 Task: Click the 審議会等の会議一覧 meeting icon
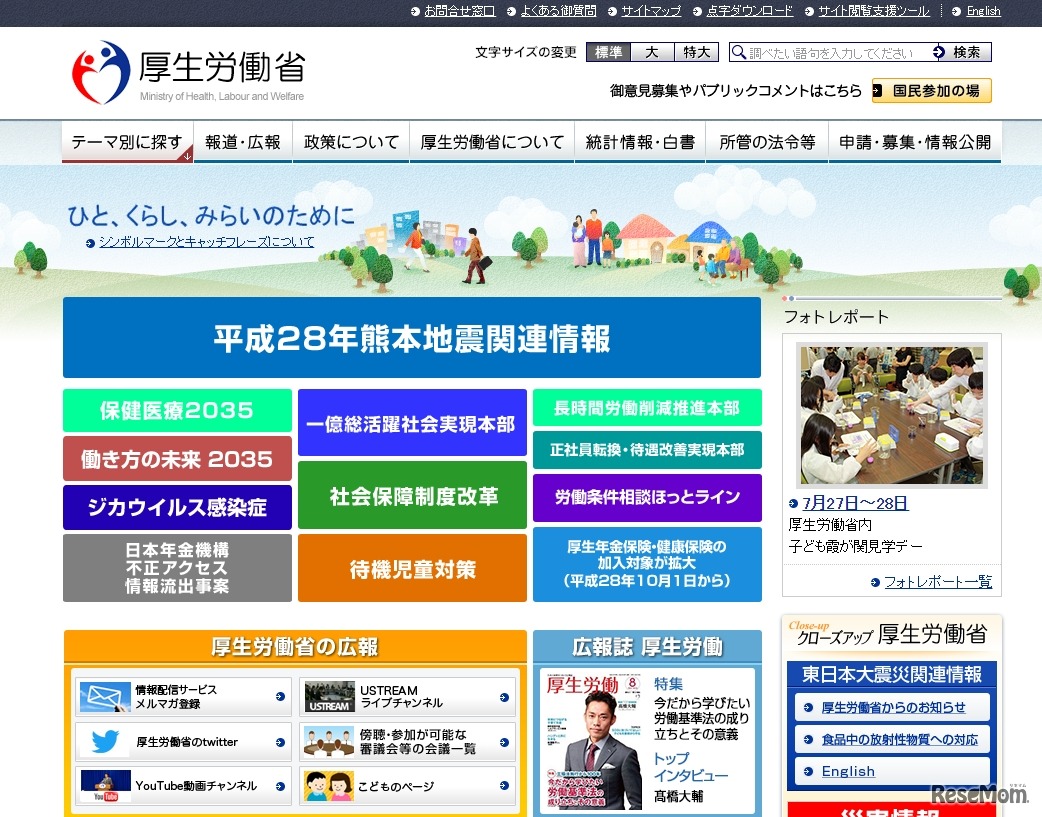click(x=329, y=741)
